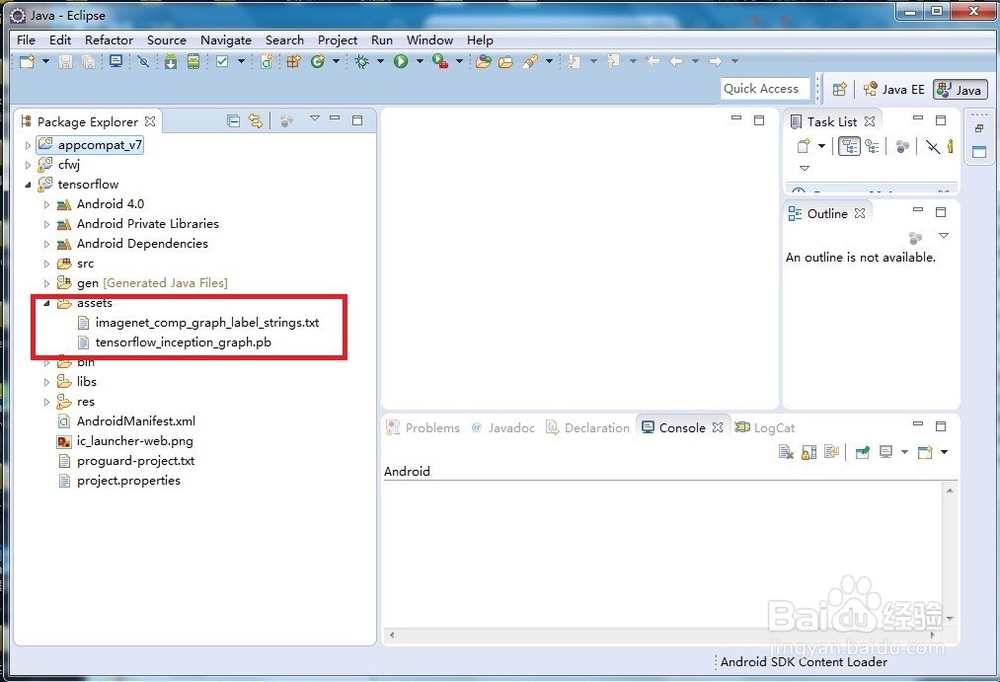The height and width of the screenshot is (682, 1000).
Task: Select imagenet_comp_graph_label_strings.txt file
Action: point(198,323)
